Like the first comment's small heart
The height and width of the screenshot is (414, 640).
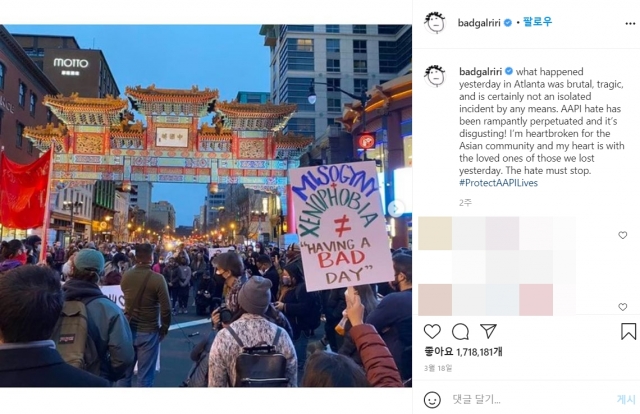pyautogui.click(x=622, y=235)
